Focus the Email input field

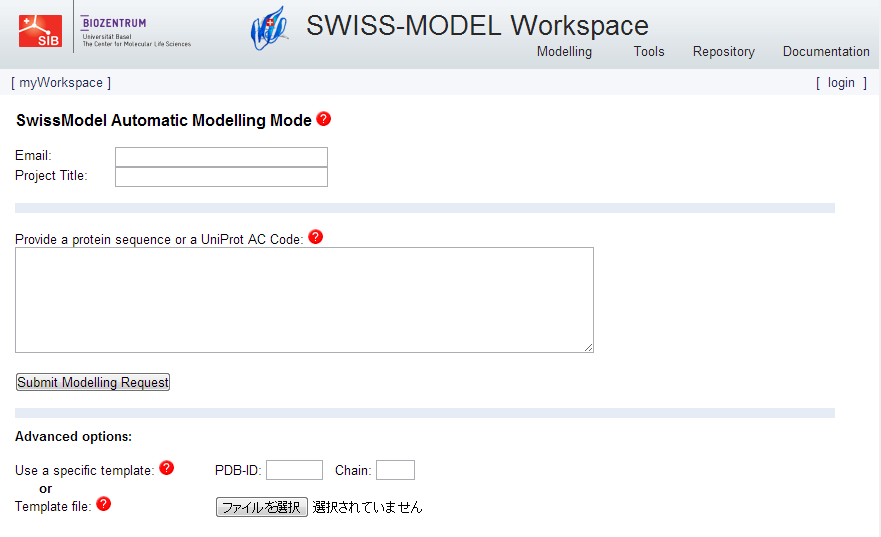221,157
